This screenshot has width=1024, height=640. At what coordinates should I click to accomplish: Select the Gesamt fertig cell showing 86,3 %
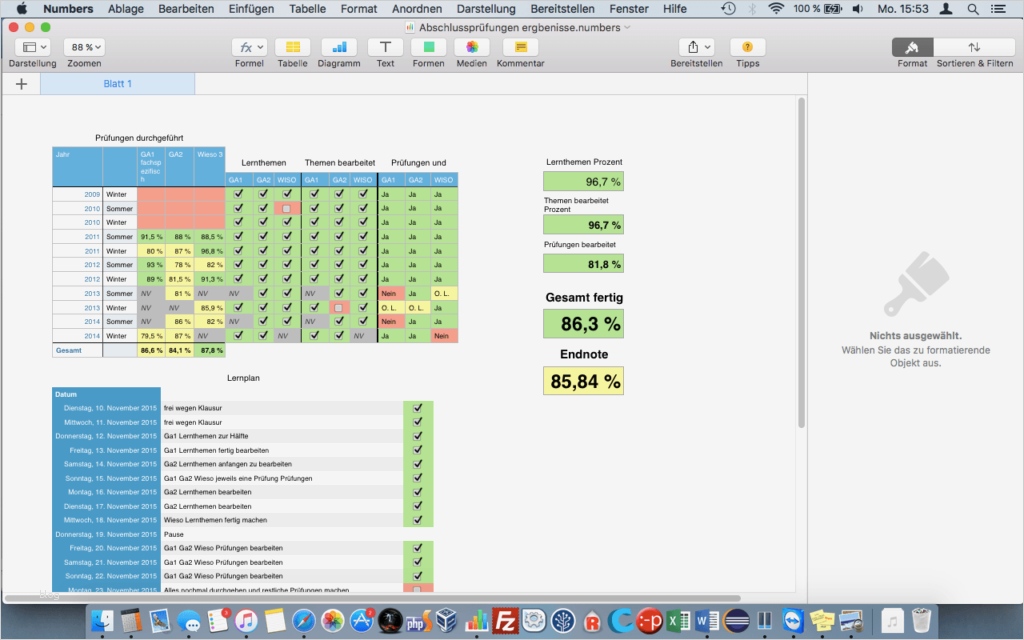pos(583,324)
